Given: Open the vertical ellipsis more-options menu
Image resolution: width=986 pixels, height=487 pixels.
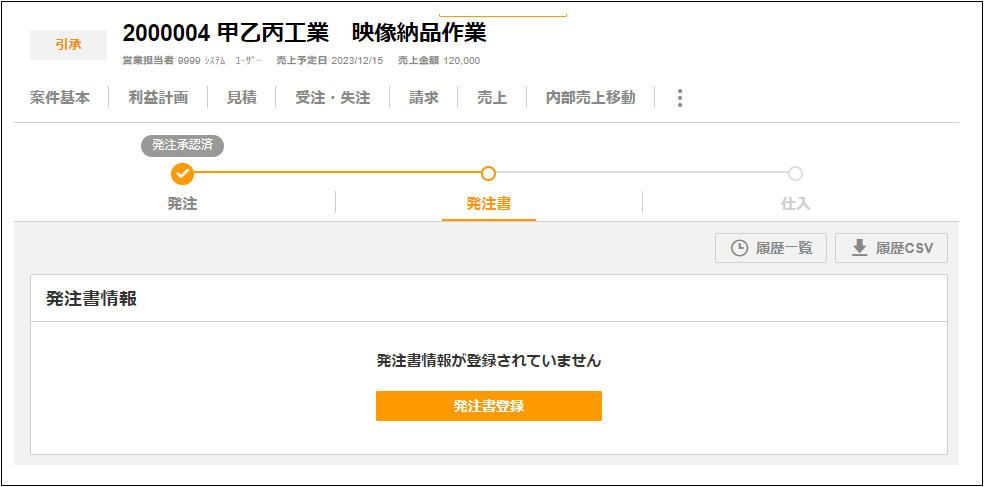Looking at the screenshot, I should tap(680, 98).
